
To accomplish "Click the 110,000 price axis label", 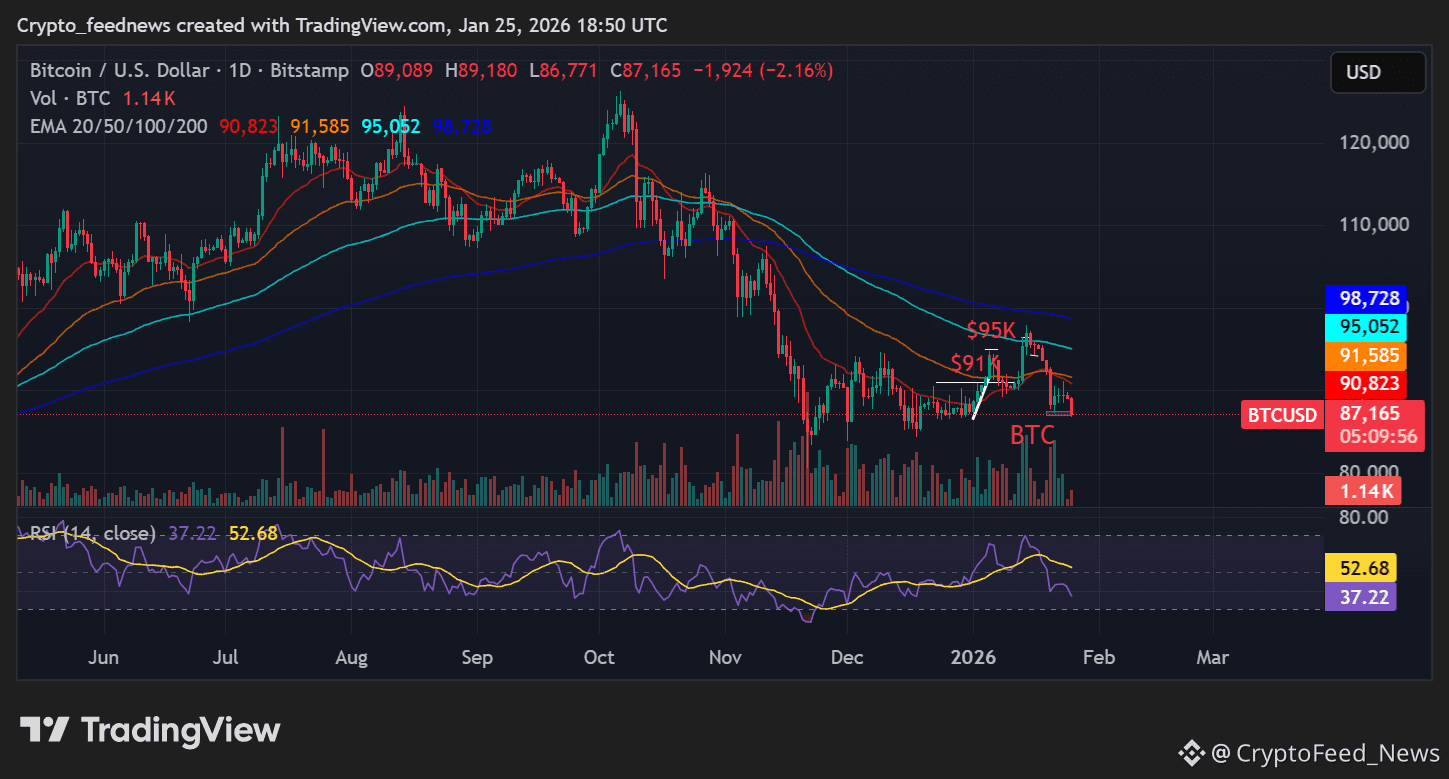I will pyautogui.click(x=1373, y=224).
